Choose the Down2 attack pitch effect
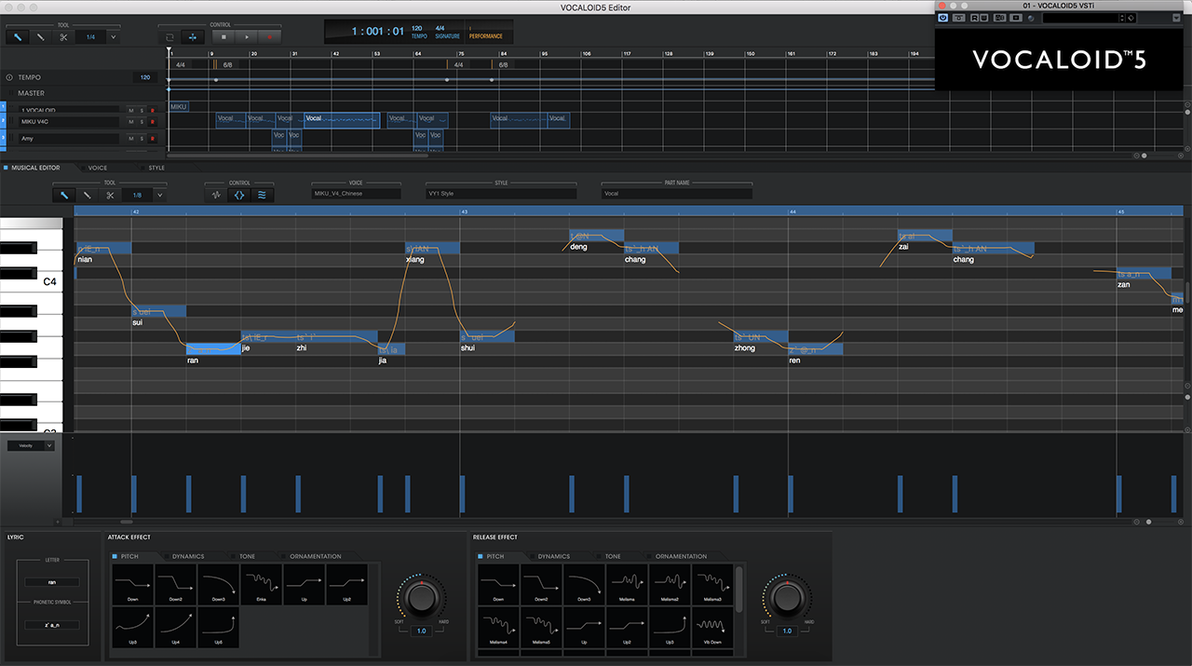1192x666 pixels. [x=176, y=585]
